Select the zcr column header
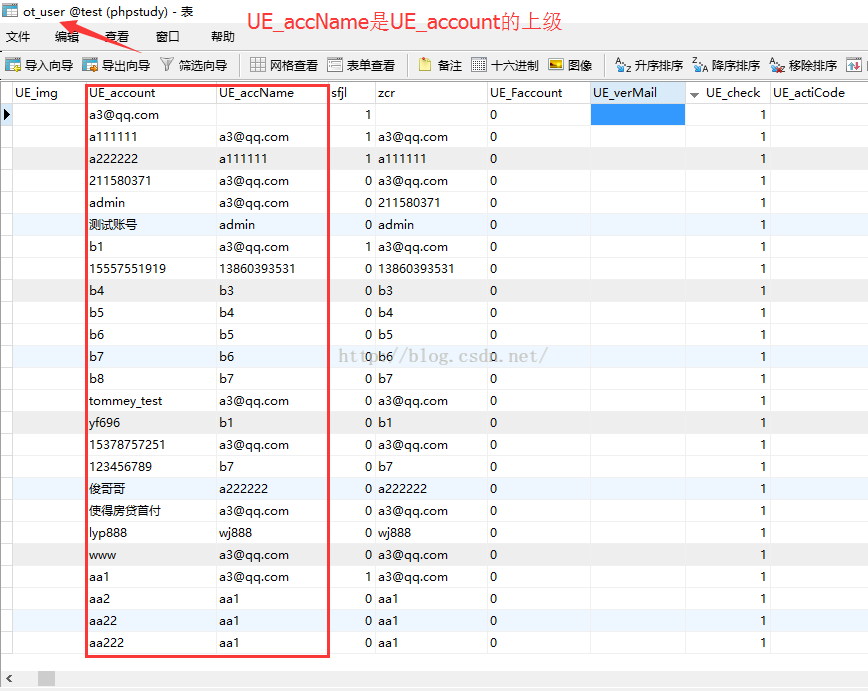Viewport: 868px width, 691px height. 431,92
